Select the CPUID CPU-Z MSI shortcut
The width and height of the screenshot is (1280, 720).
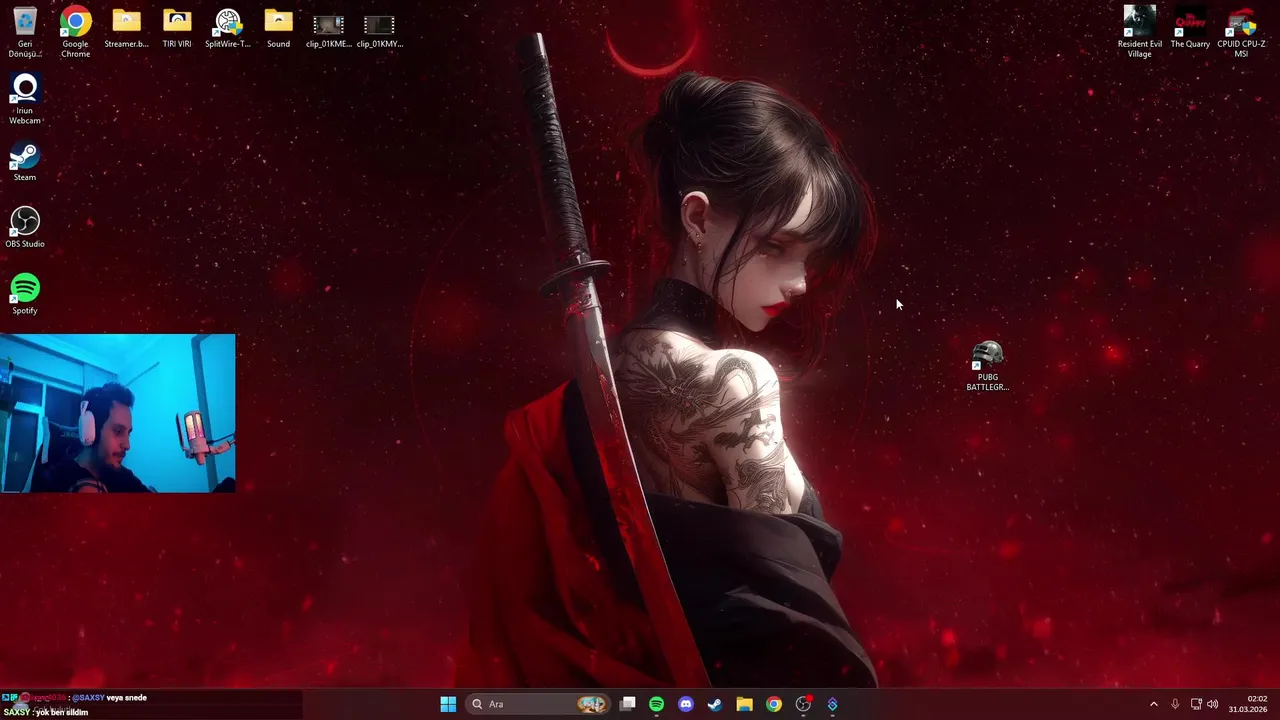(x=1241, y=31)
